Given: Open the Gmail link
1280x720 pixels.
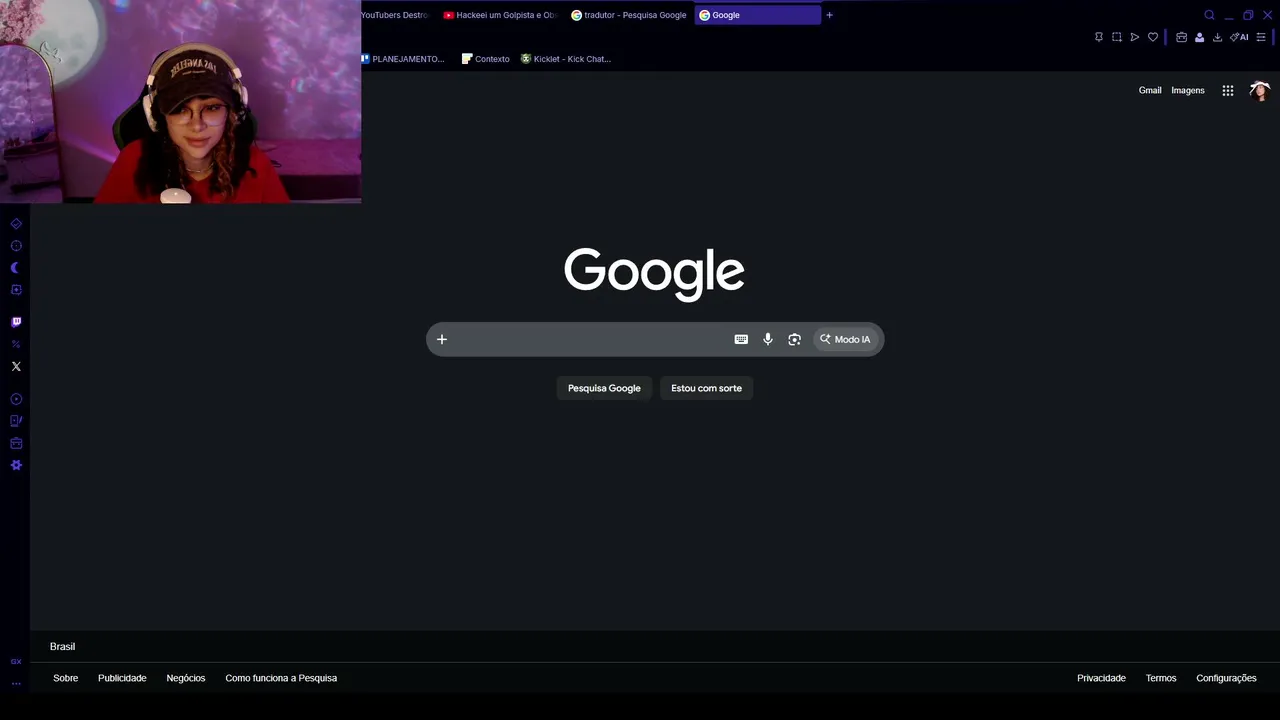Looking at the screenshot, I should coord(1150,90).
